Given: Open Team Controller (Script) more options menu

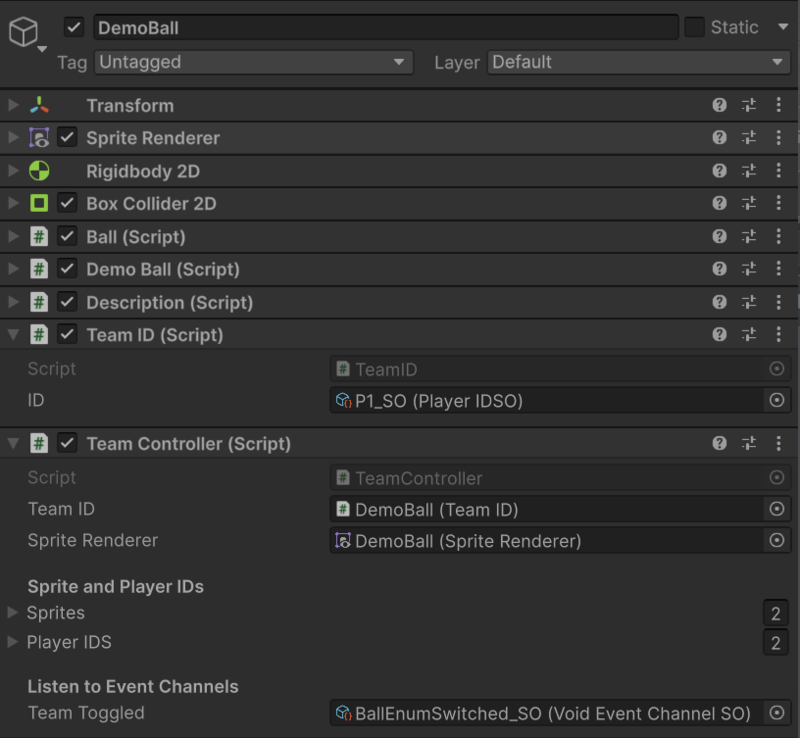Looking at the screenshot, I should click(x=779, y=443).
